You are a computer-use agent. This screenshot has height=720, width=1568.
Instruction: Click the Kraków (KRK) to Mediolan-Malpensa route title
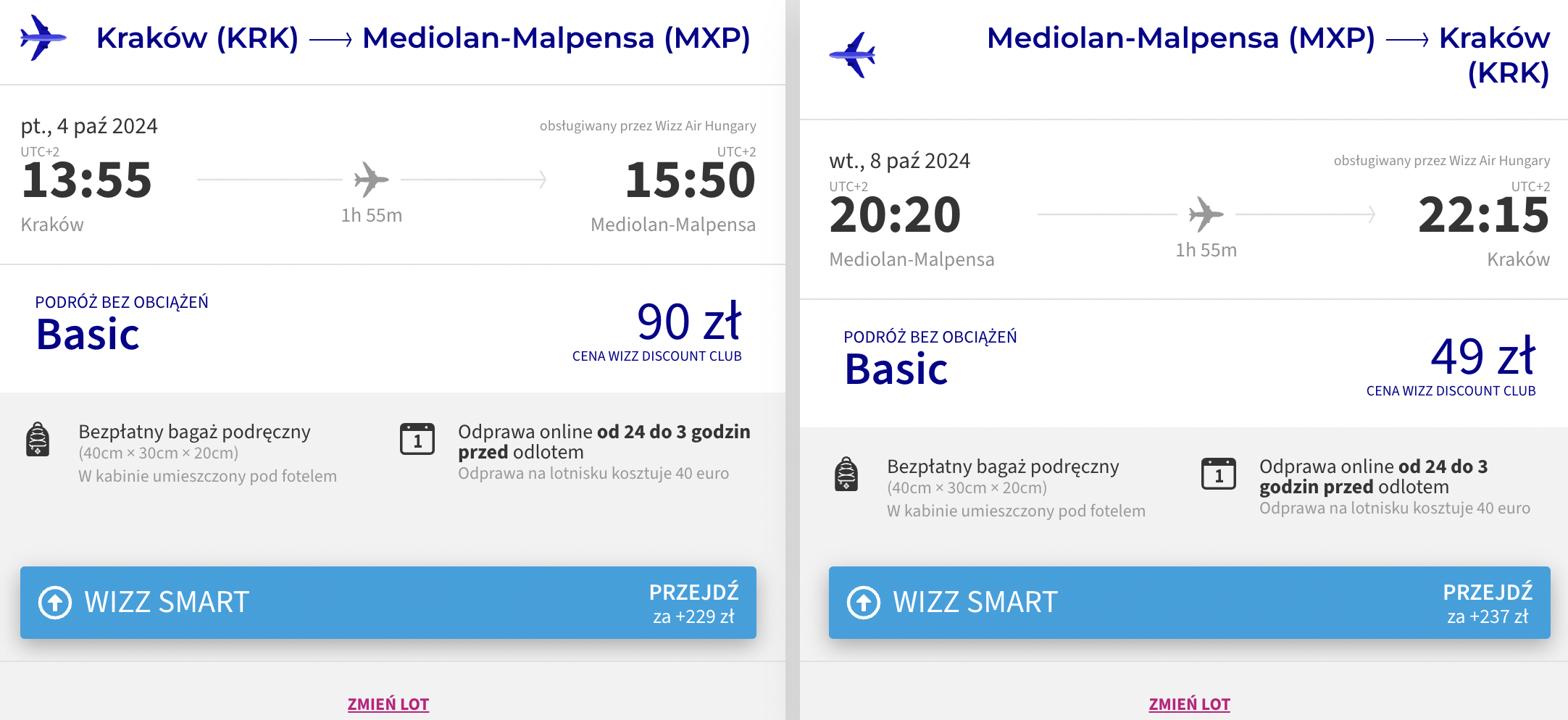423,38
